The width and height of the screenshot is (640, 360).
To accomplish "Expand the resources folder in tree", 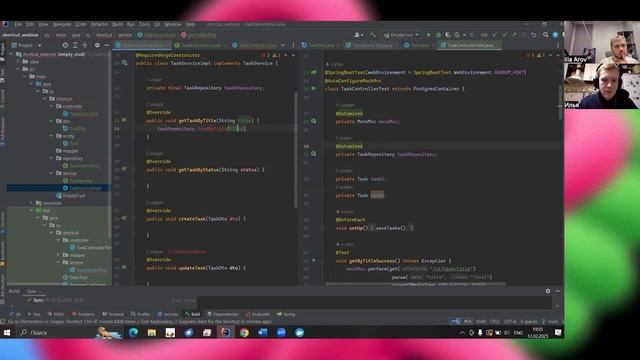I will (x=31, y=203).
